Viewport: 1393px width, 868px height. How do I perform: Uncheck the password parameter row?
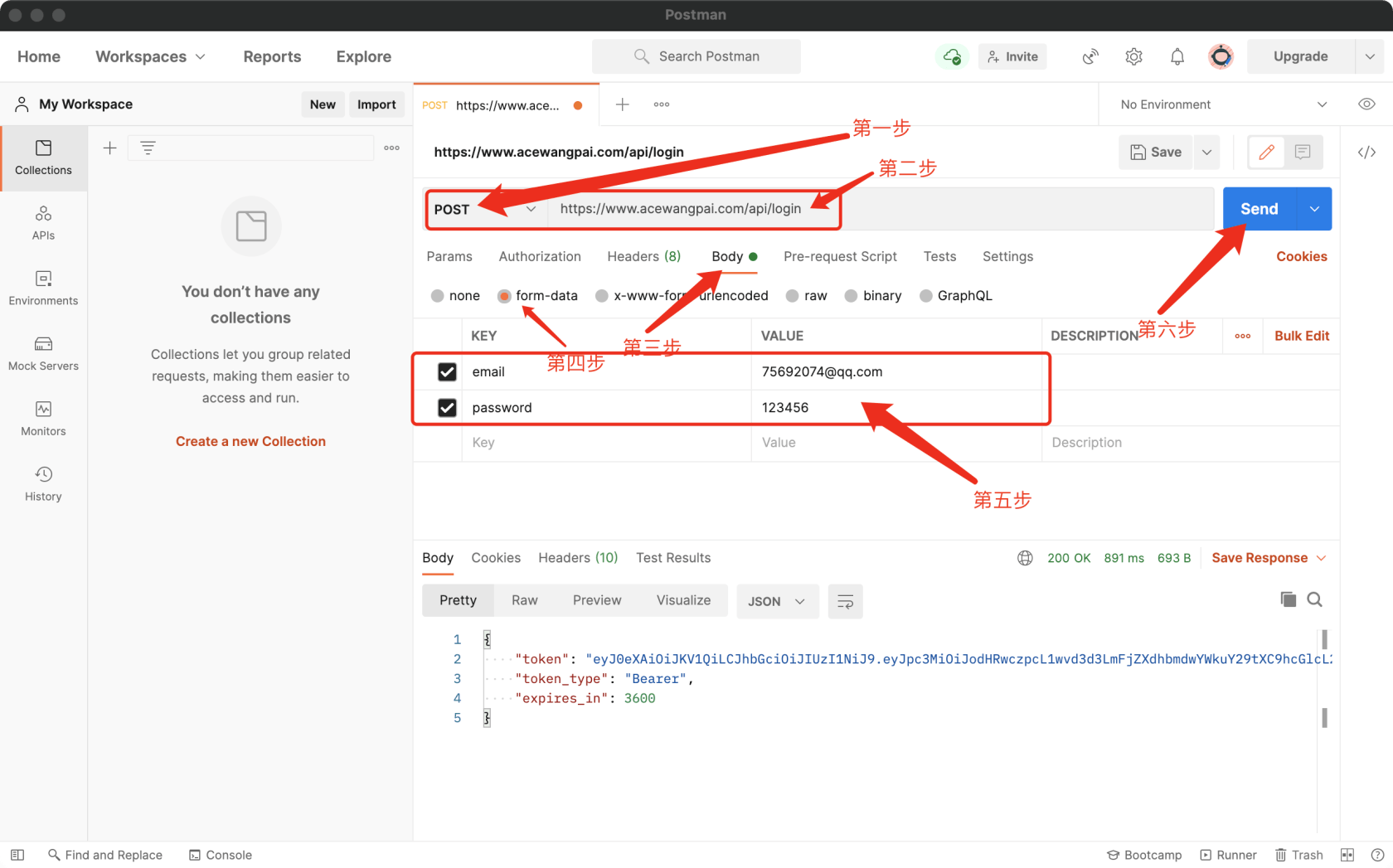point(447,407)
